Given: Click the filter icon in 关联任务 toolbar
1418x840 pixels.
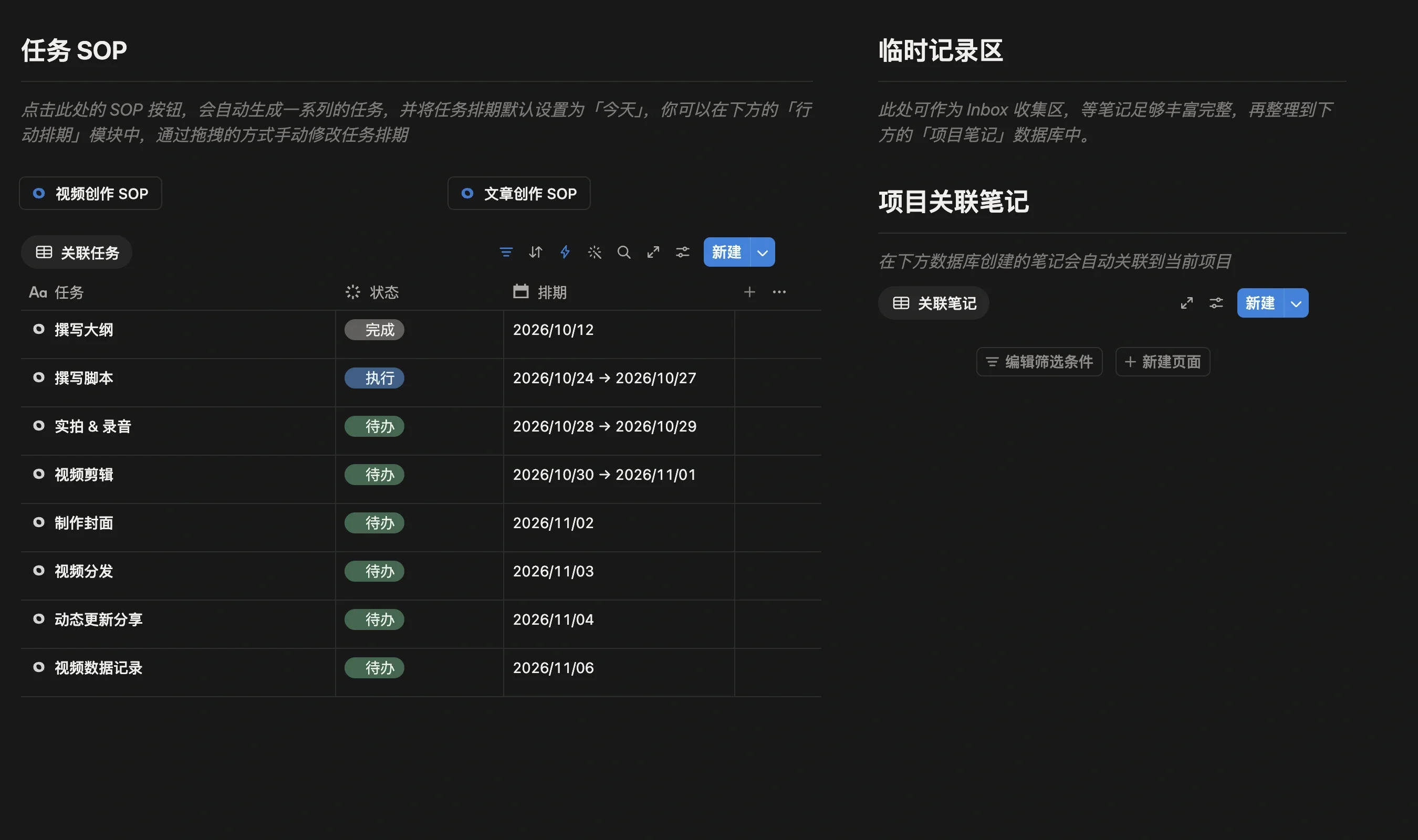Looking at the screenshot, I should [x=506, y=252].
